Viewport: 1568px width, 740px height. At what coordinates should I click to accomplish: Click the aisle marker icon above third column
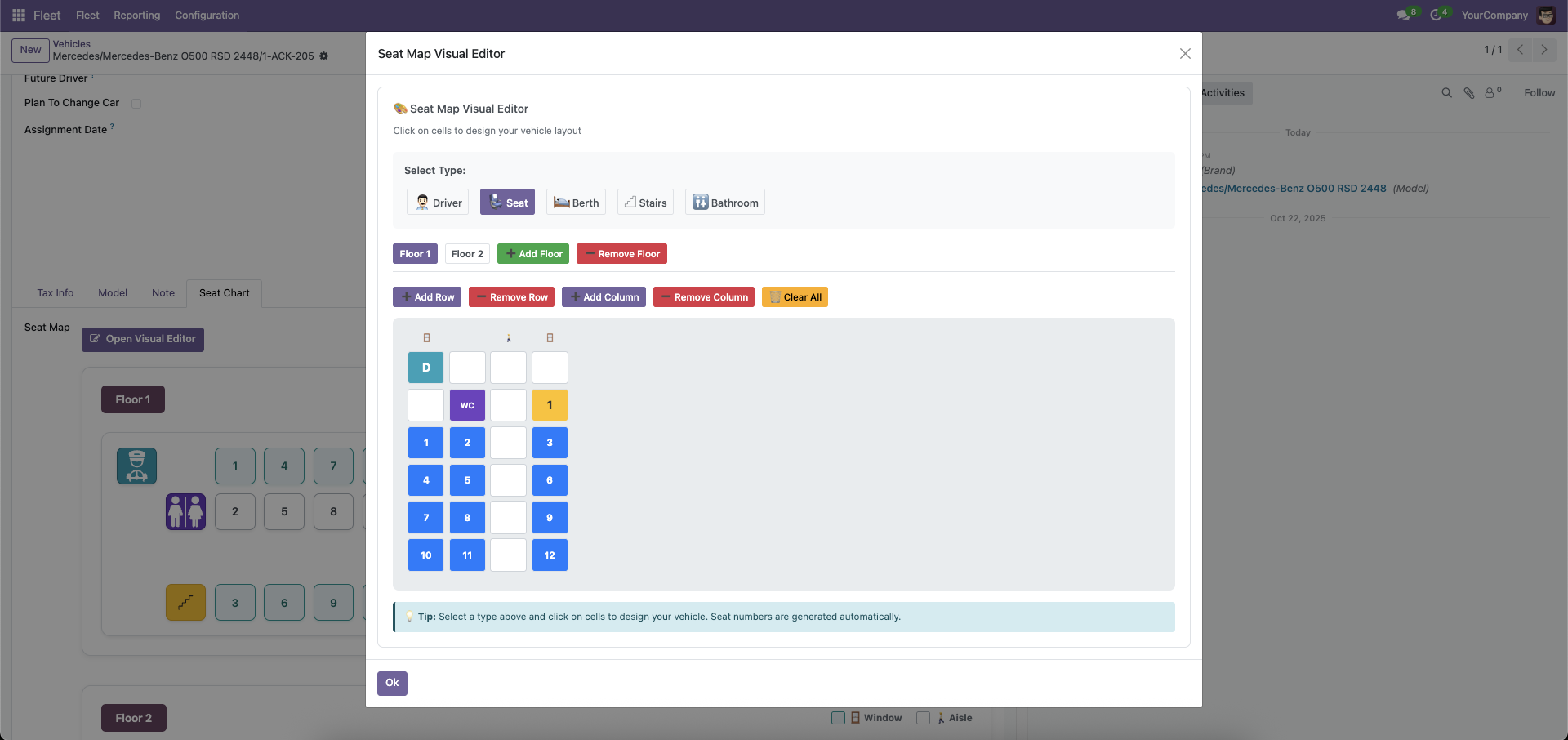pos(509,338)
